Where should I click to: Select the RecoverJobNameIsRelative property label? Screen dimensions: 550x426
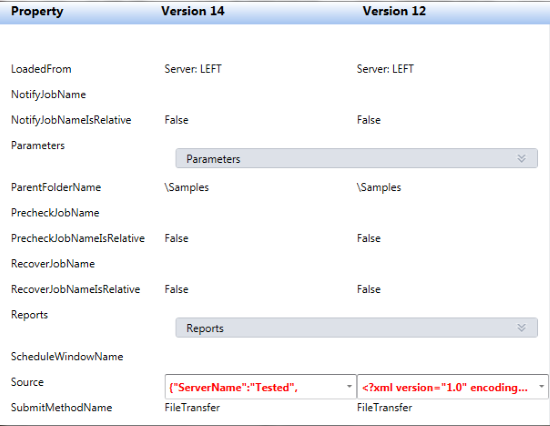click(75, 289)
